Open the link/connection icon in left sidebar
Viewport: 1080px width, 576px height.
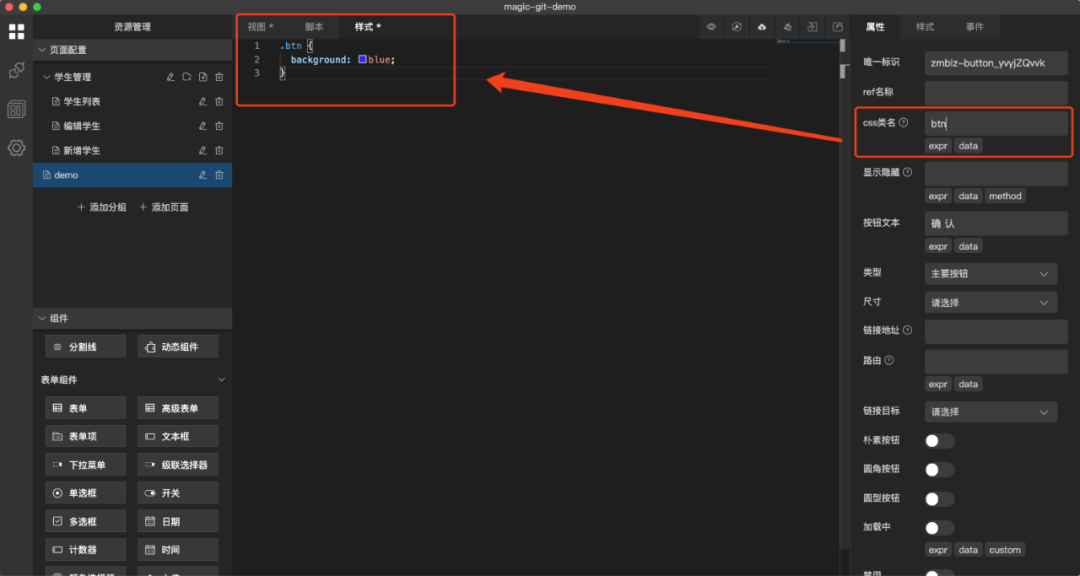[17, 70]
